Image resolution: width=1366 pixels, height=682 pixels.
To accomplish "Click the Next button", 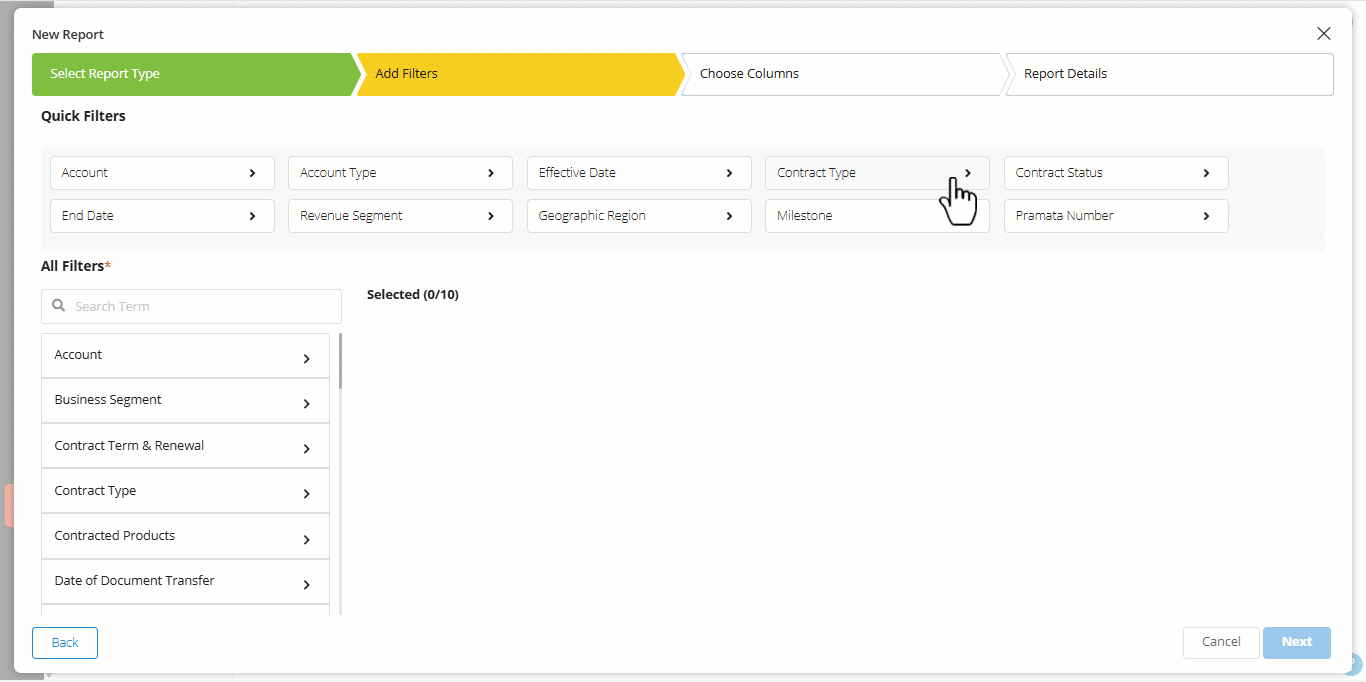I will (1297, 643).
